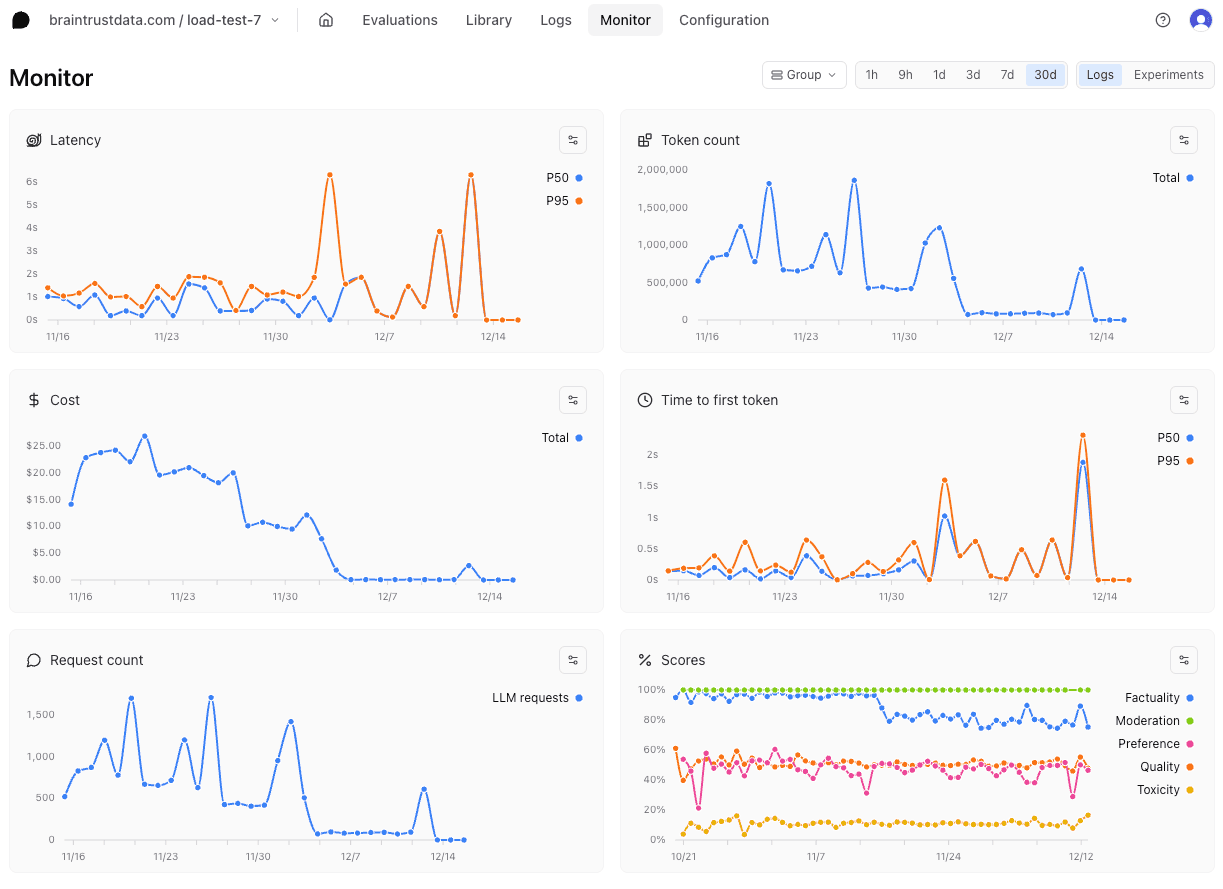Click the Braintrust logo icon
Image resolution: width=1223 pixels, height=889 pixels.
[21, 20]
